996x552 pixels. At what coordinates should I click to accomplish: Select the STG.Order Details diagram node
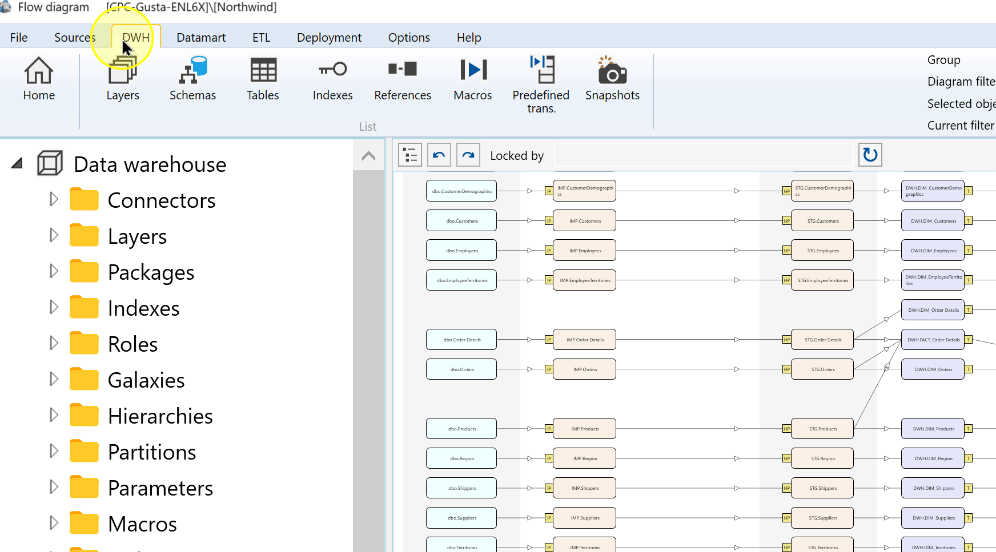click(823, 340)
